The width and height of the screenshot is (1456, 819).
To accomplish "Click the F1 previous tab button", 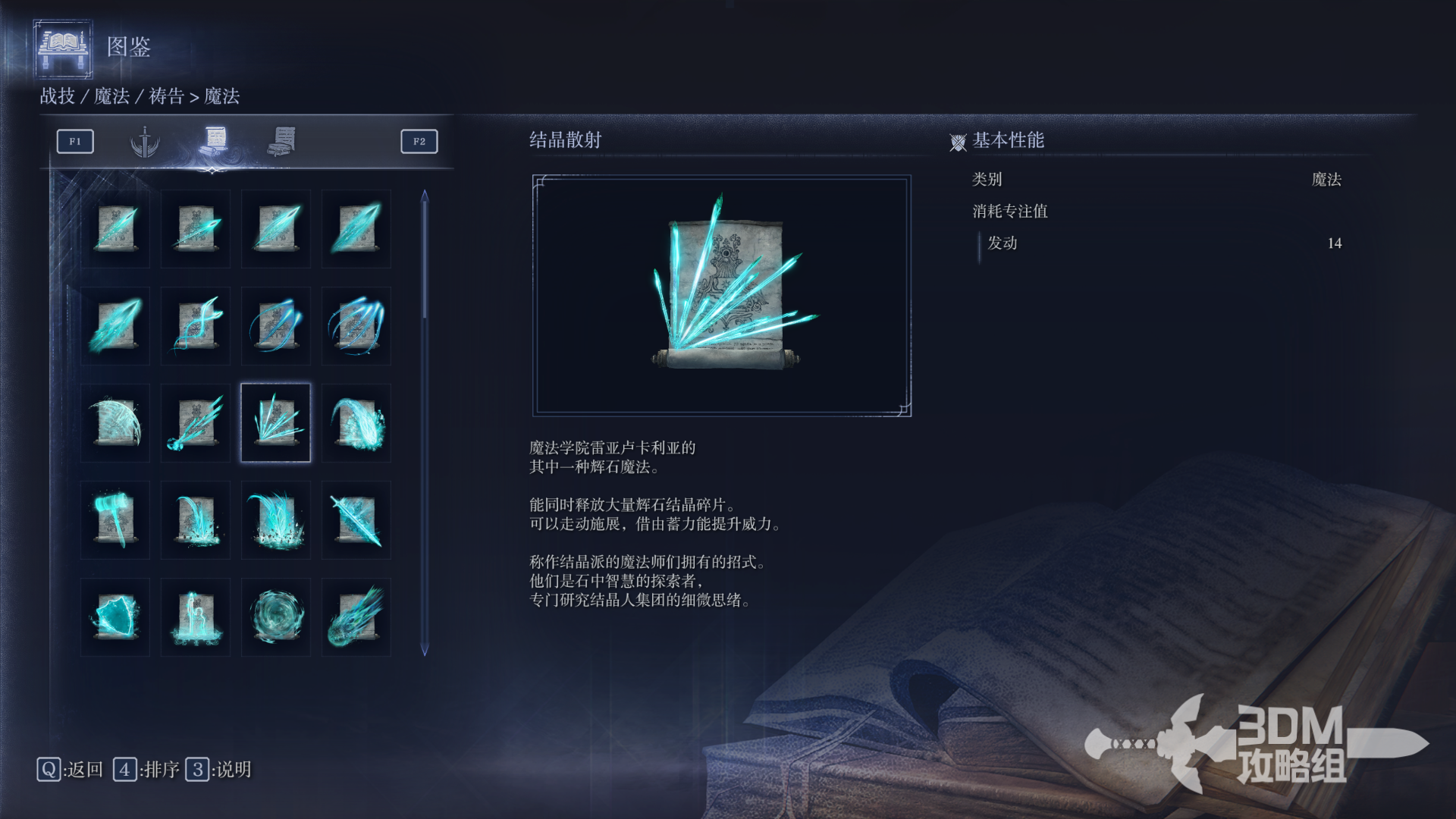I will (75, 141).
